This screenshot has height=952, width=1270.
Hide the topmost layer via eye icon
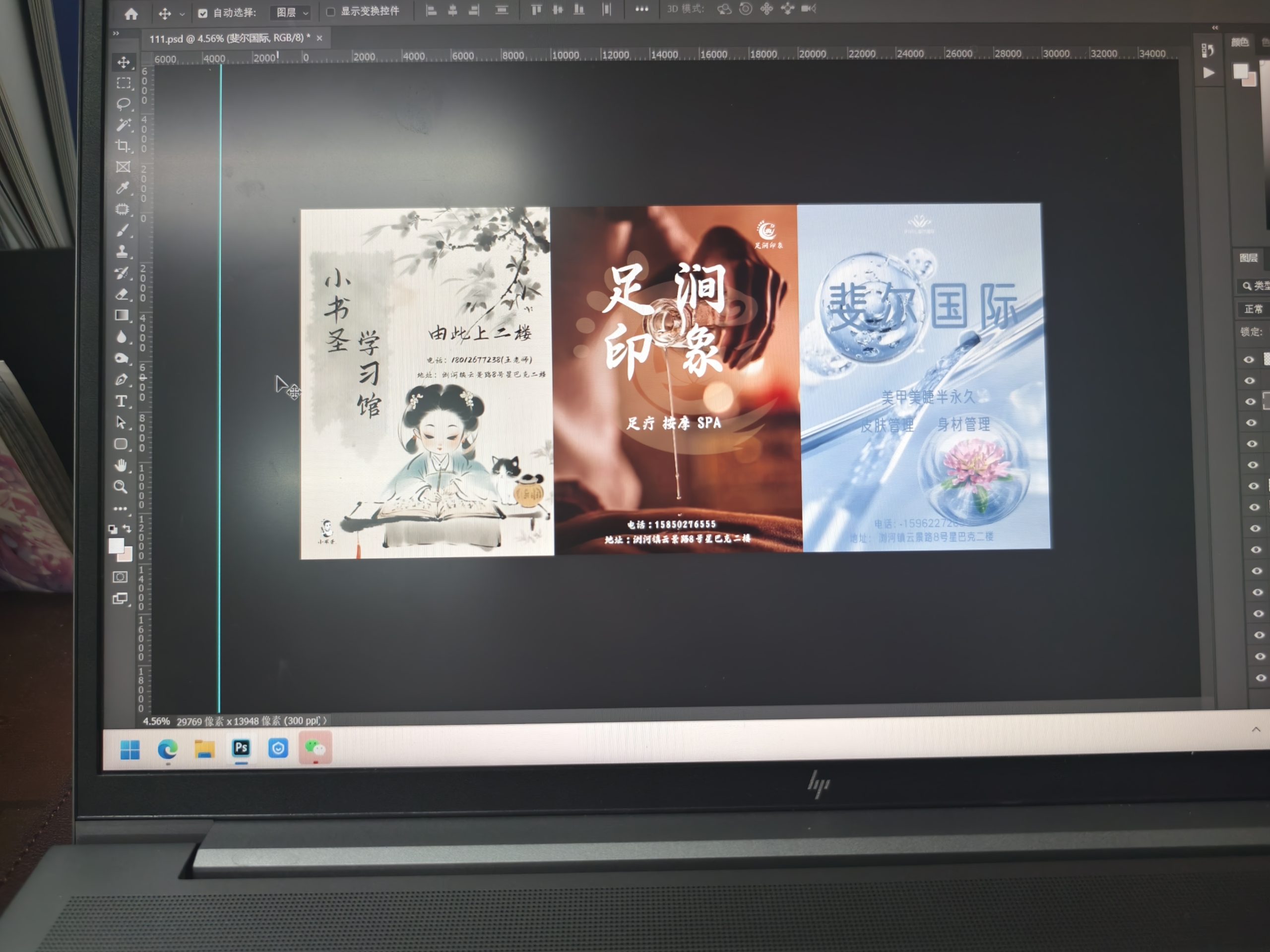click(1248, 359)
